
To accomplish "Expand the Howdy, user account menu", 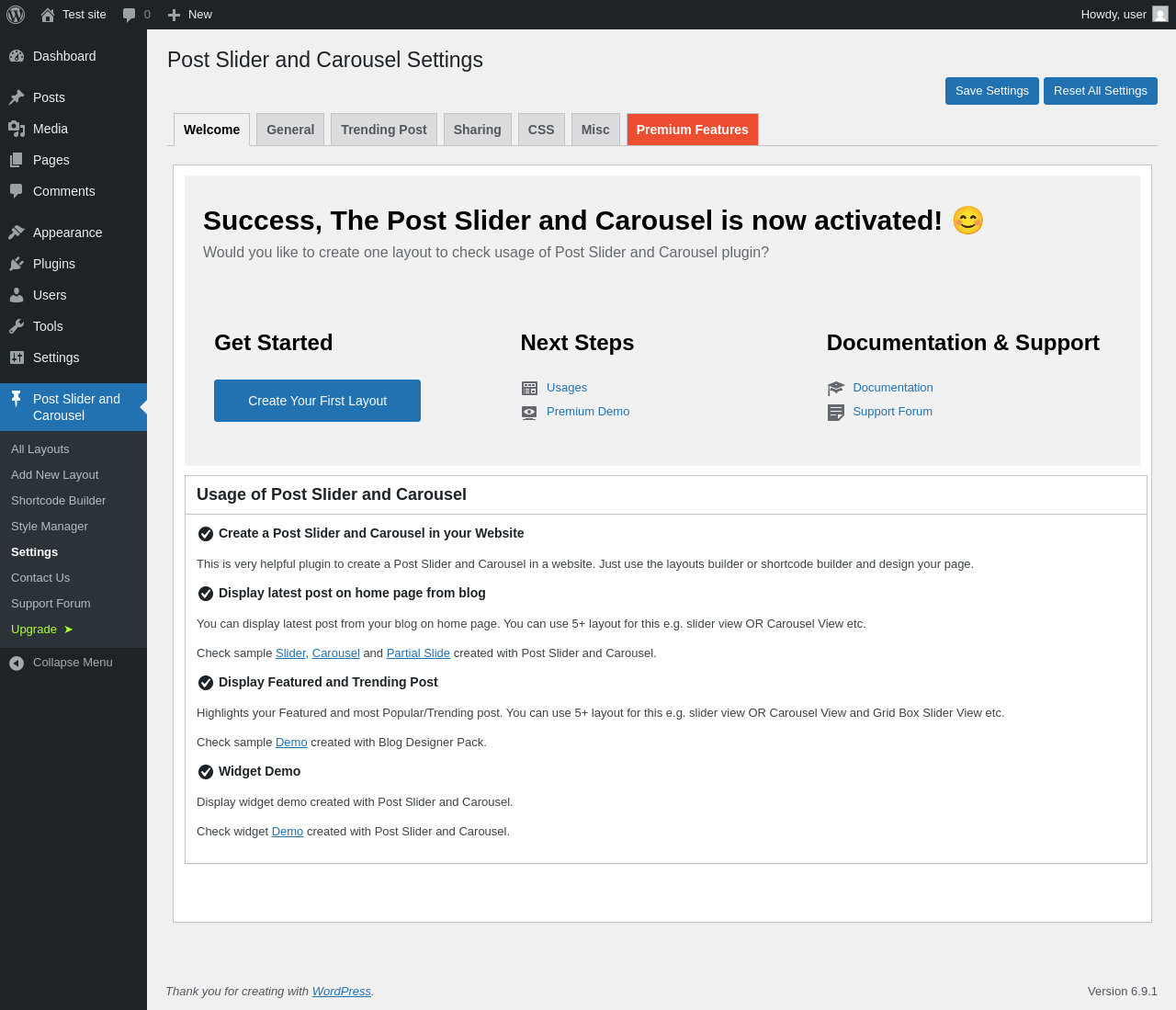I will click(x=1114, y=15).
